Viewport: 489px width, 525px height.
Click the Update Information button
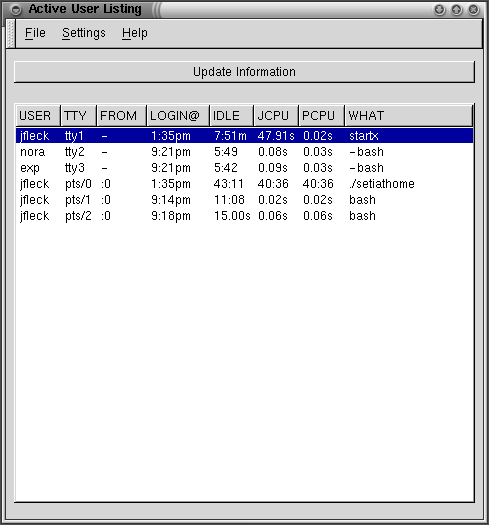(244, 72)
